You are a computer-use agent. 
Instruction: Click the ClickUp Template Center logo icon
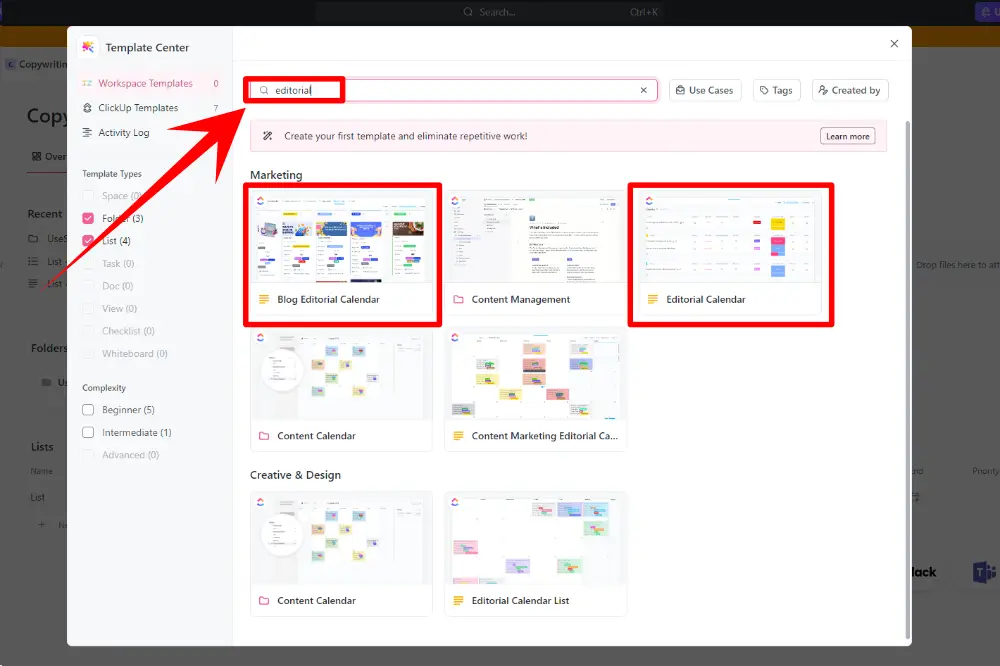point(88,47)
